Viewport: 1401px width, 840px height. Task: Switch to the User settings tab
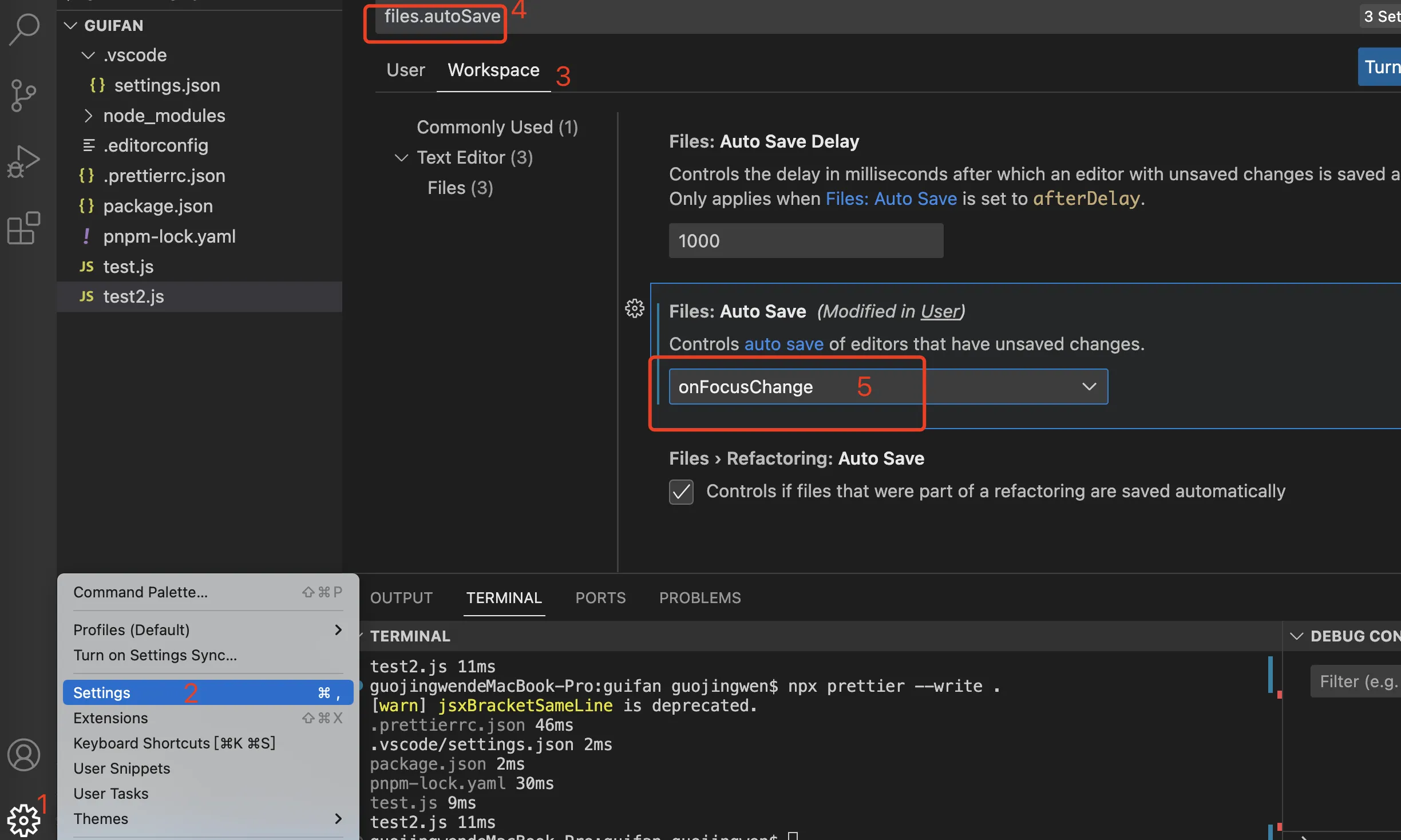[406, 70]
